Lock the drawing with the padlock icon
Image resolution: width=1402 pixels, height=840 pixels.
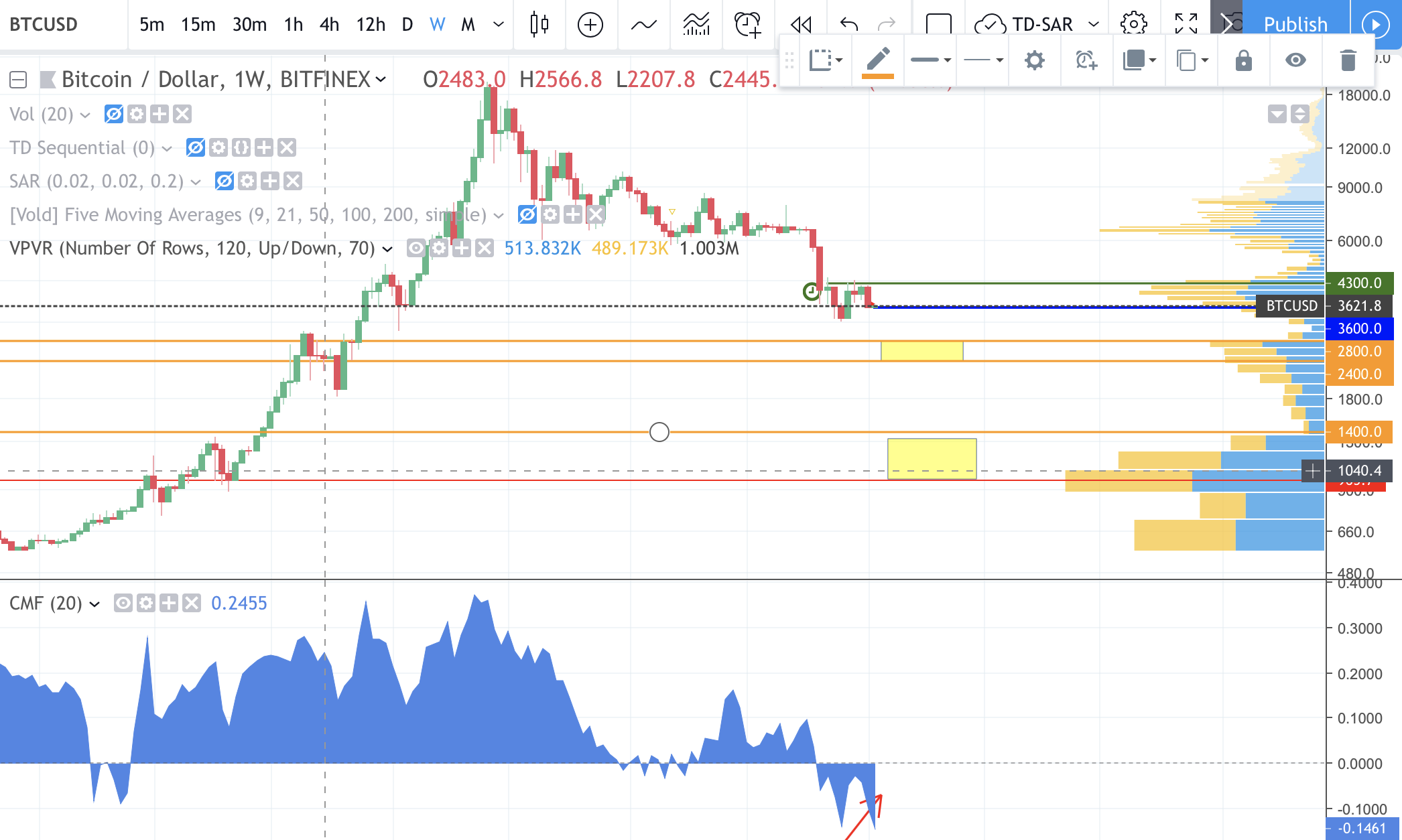(x=1243, y=60)
